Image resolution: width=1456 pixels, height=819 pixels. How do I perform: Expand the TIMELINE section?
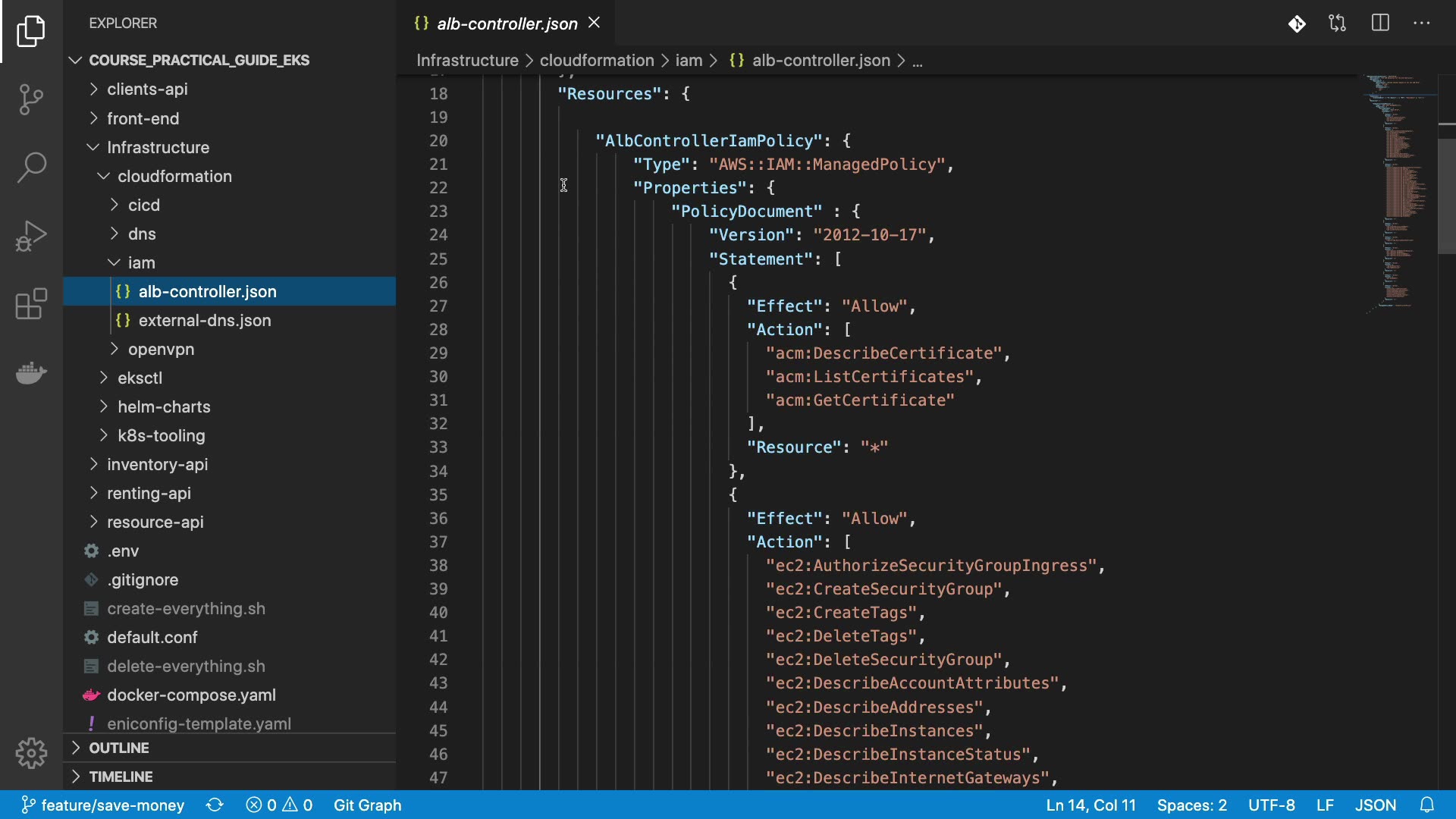(121, 777)
